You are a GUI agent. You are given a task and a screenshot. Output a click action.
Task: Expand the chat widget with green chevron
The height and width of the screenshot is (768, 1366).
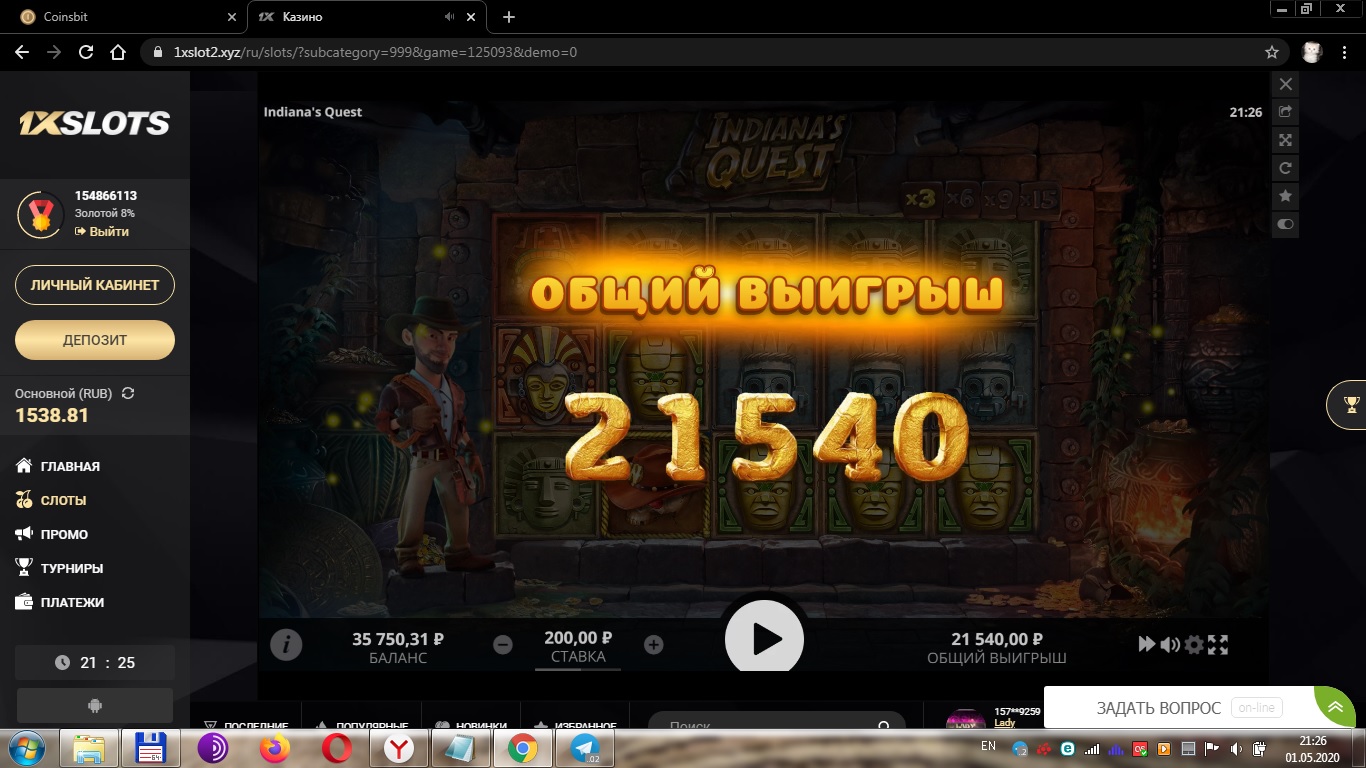[x=1336, y=707]
